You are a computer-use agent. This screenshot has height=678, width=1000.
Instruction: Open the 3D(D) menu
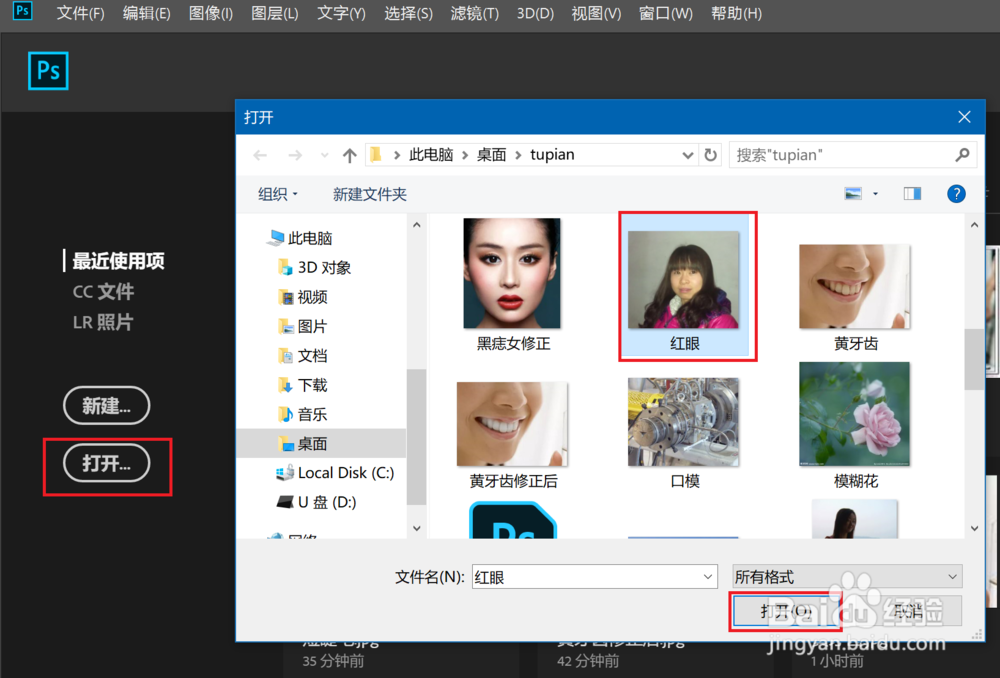pos(535,13)
